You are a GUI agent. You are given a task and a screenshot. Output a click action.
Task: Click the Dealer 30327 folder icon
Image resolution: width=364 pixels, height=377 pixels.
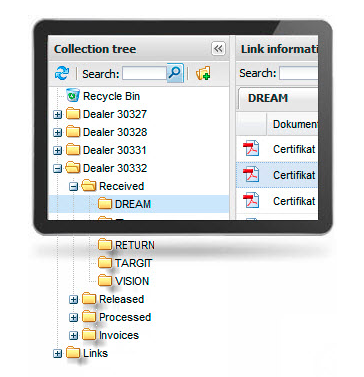pos(73,114)
